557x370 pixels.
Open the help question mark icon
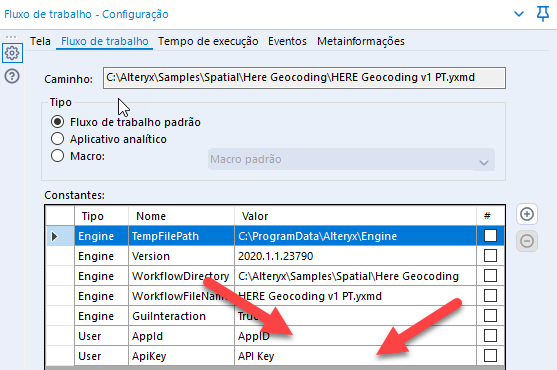tap(12, 76)
